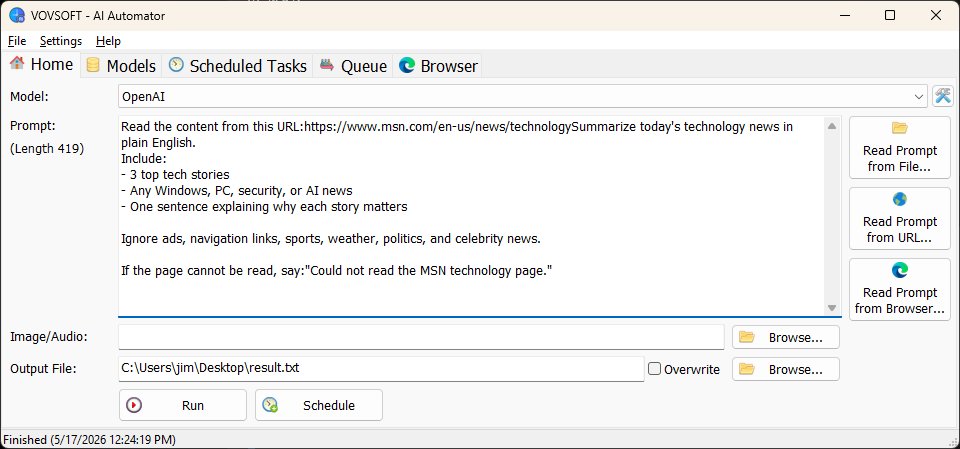Click the prompt scrollbar down arrow
This screenshot has width=960, height=449.
[831, 308]
